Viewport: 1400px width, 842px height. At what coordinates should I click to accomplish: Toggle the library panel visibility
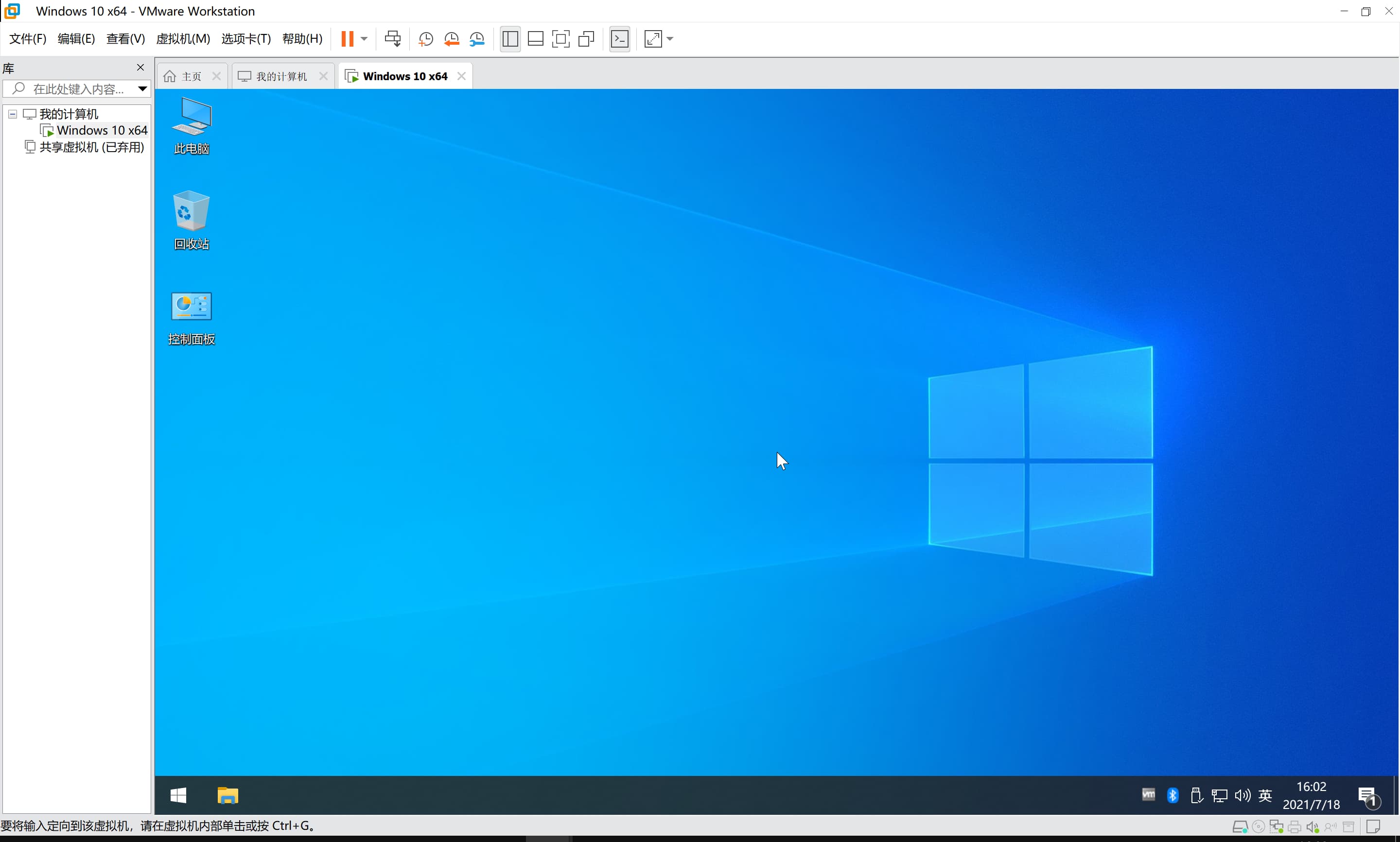coord(509,38)
